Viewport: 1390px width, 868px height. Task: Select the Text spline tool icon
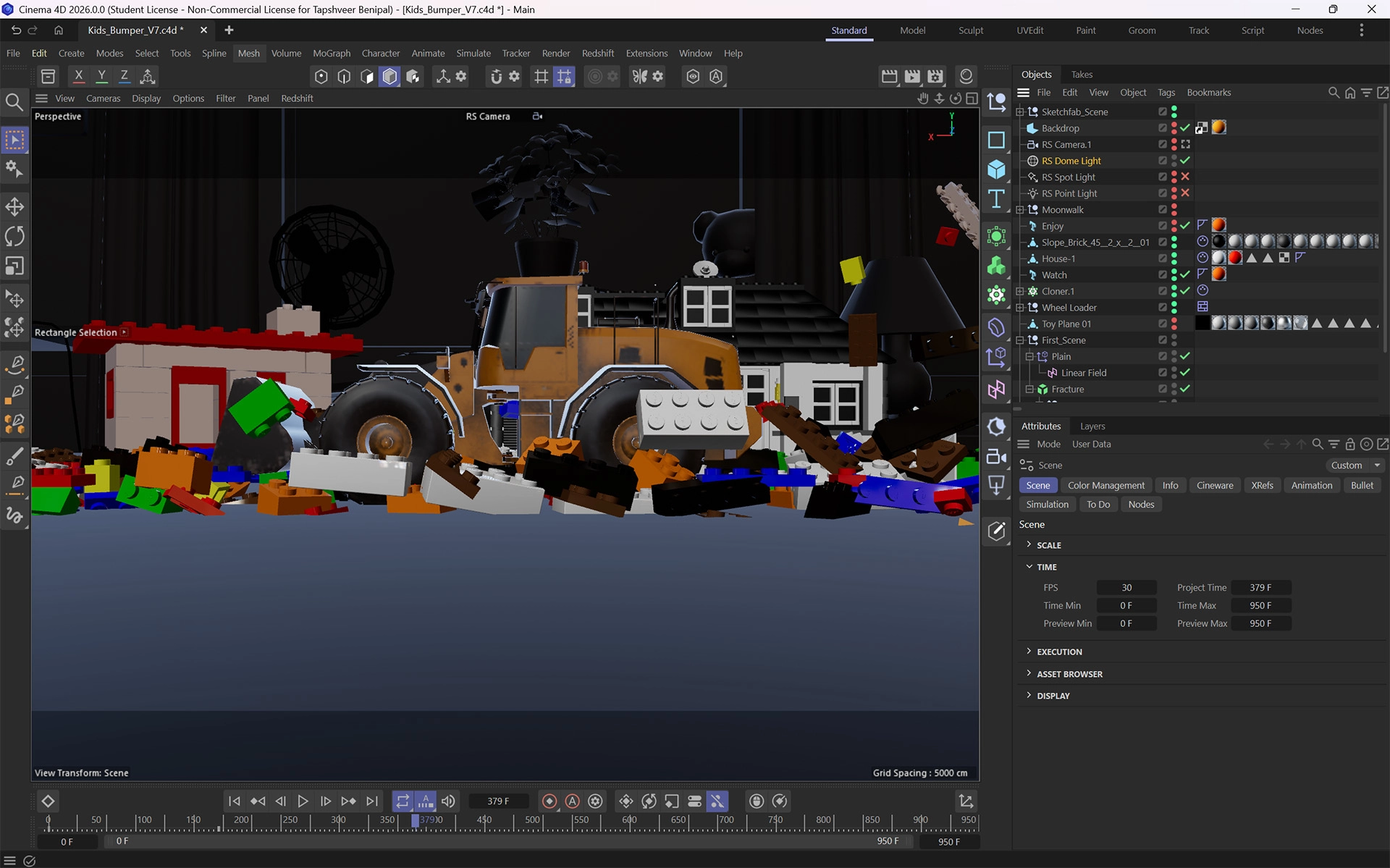pos(996,198)
